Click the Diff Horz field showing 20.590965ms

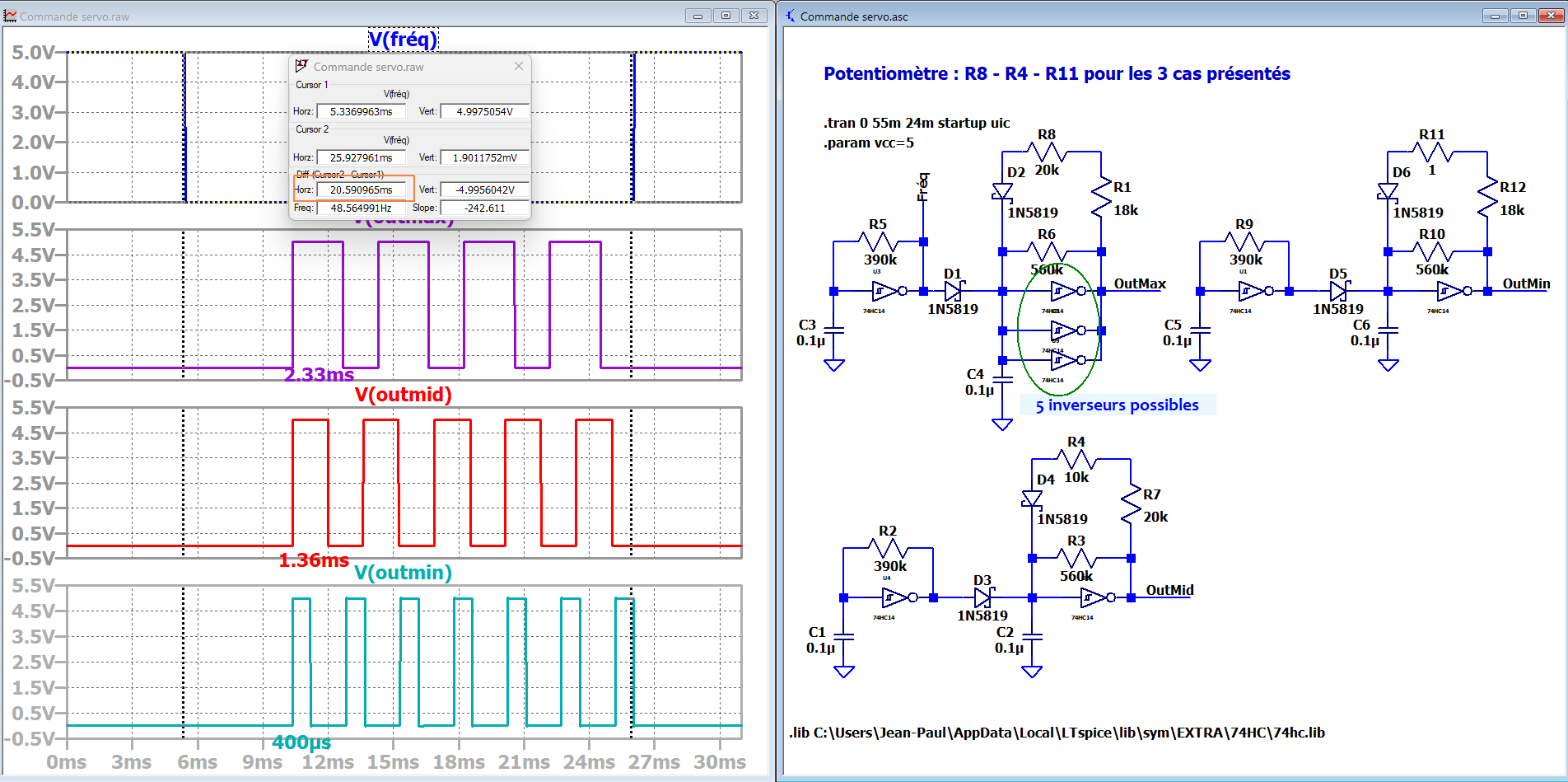362,190
